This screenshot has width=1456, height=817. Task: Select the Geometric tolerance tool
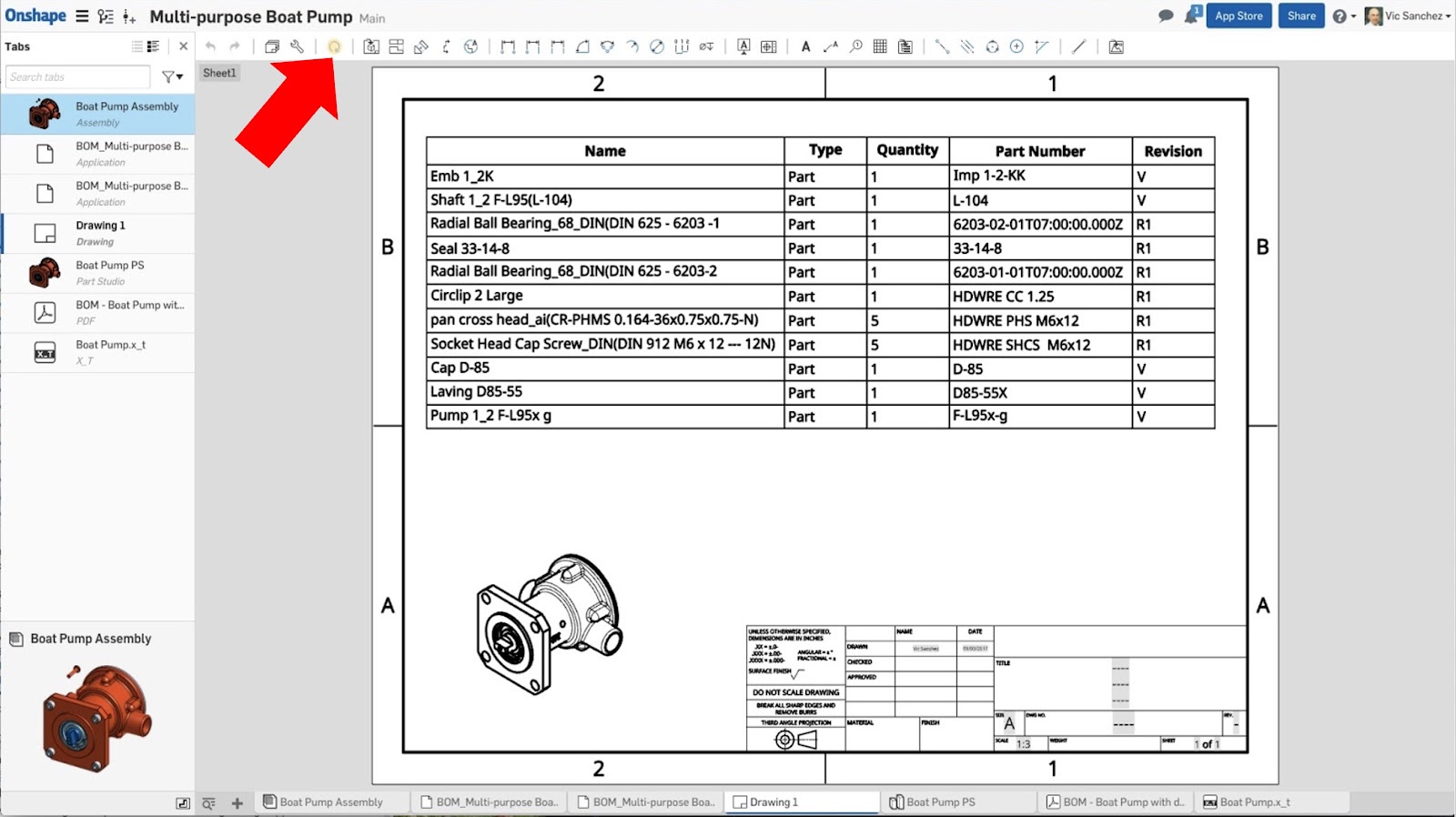769,46
